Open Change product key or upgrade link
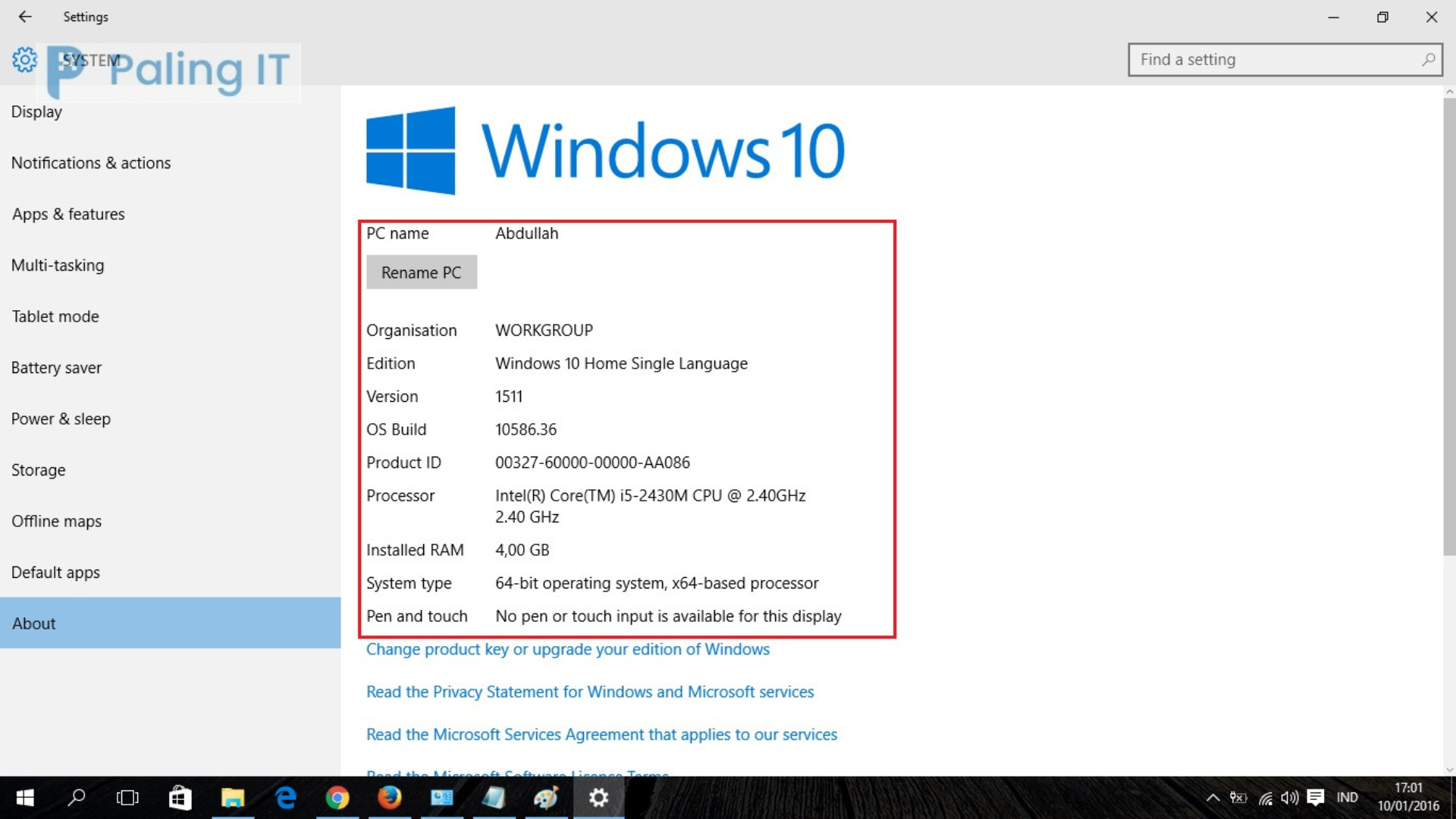The height and width of the screenshot is (819, 1456). click(x=567, y=649)
